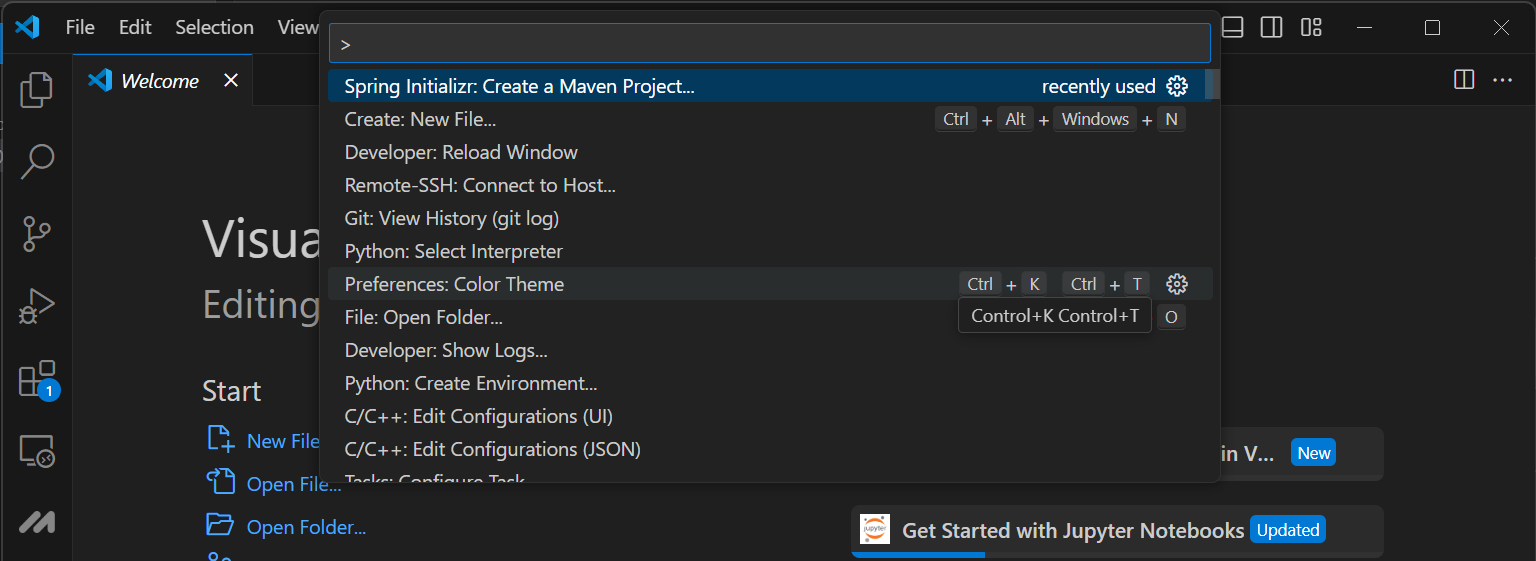
Task: Click the VS Code logo in title bar
Action: coord(27,27)
